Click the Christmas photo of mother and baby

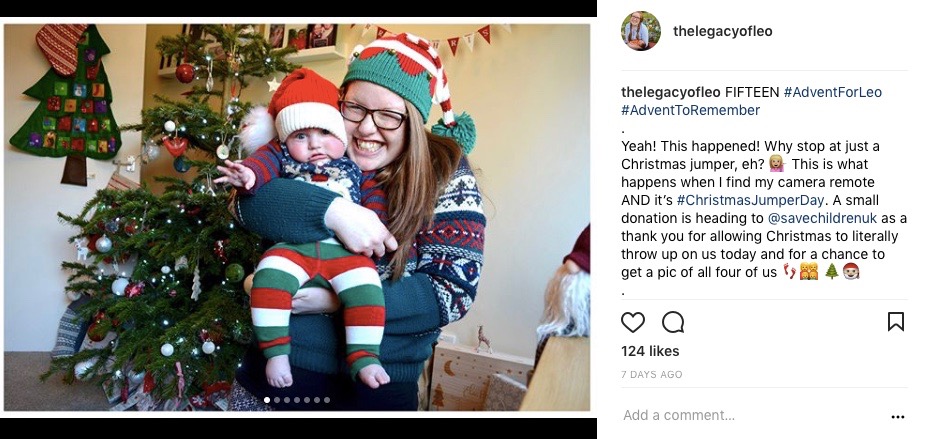click(x=297, y=215)
